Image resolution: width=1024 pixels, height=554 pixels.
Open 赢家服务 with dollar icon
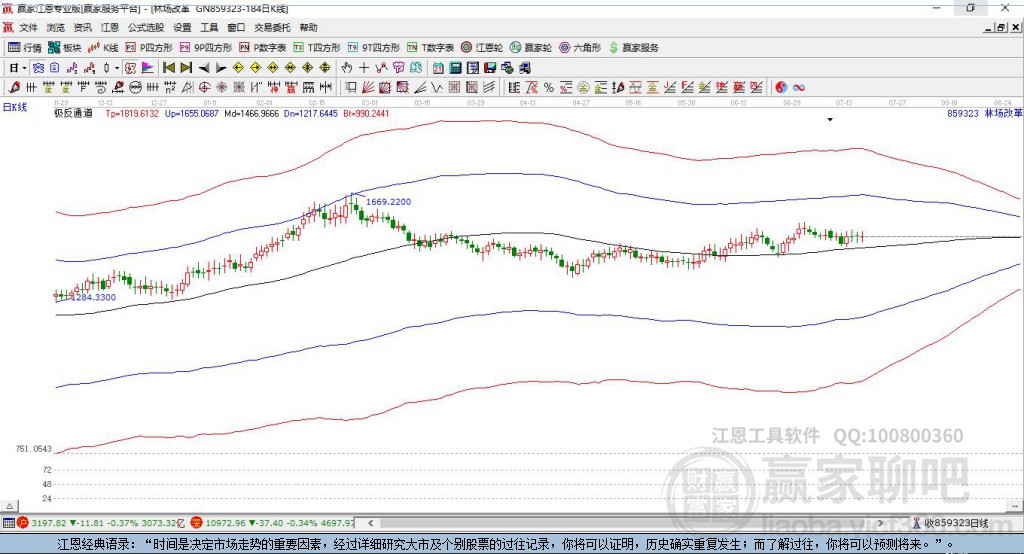tap(634, 48)
